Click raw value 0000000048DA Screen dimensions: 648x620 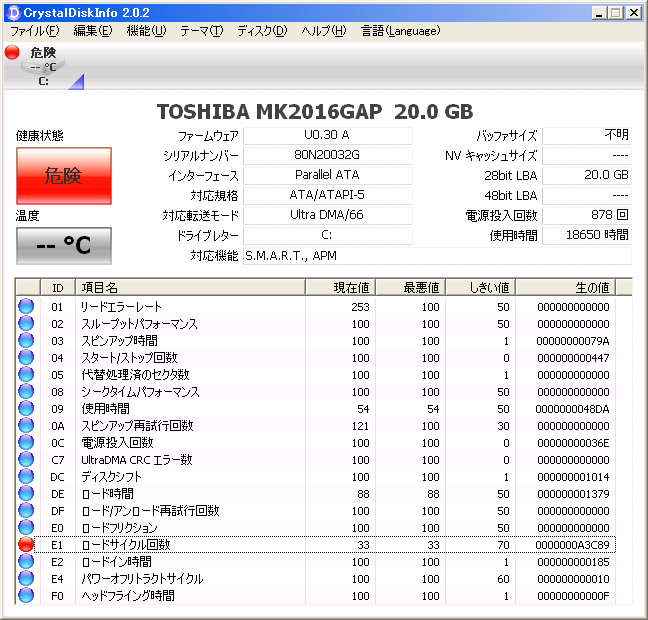573,409
